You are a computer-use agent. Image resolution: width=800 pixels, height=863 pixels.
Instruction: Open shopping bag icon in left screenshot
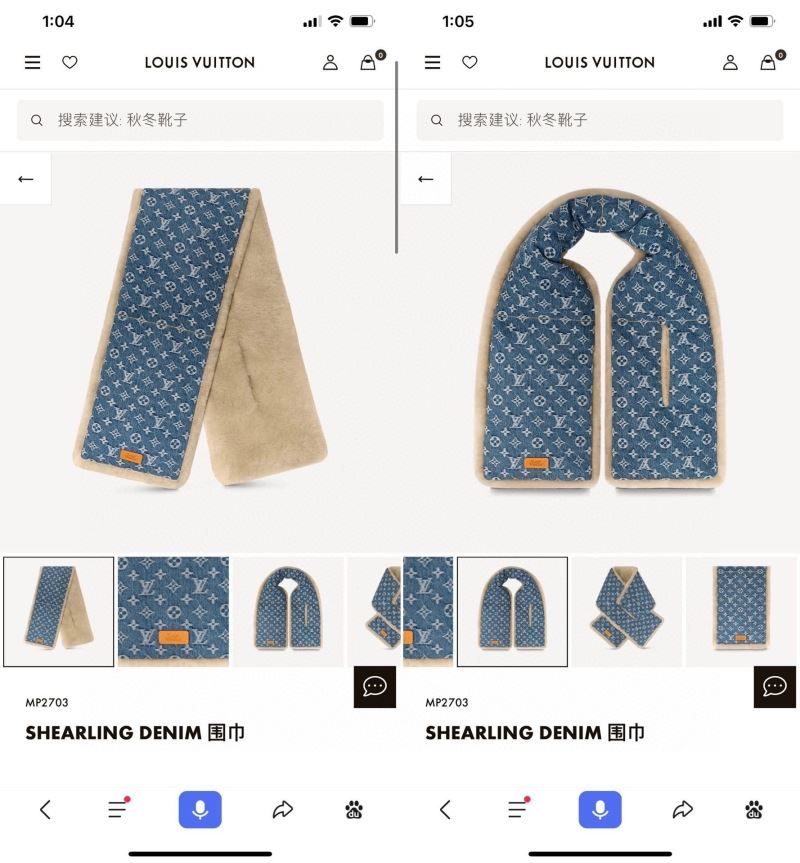[371, 61]
